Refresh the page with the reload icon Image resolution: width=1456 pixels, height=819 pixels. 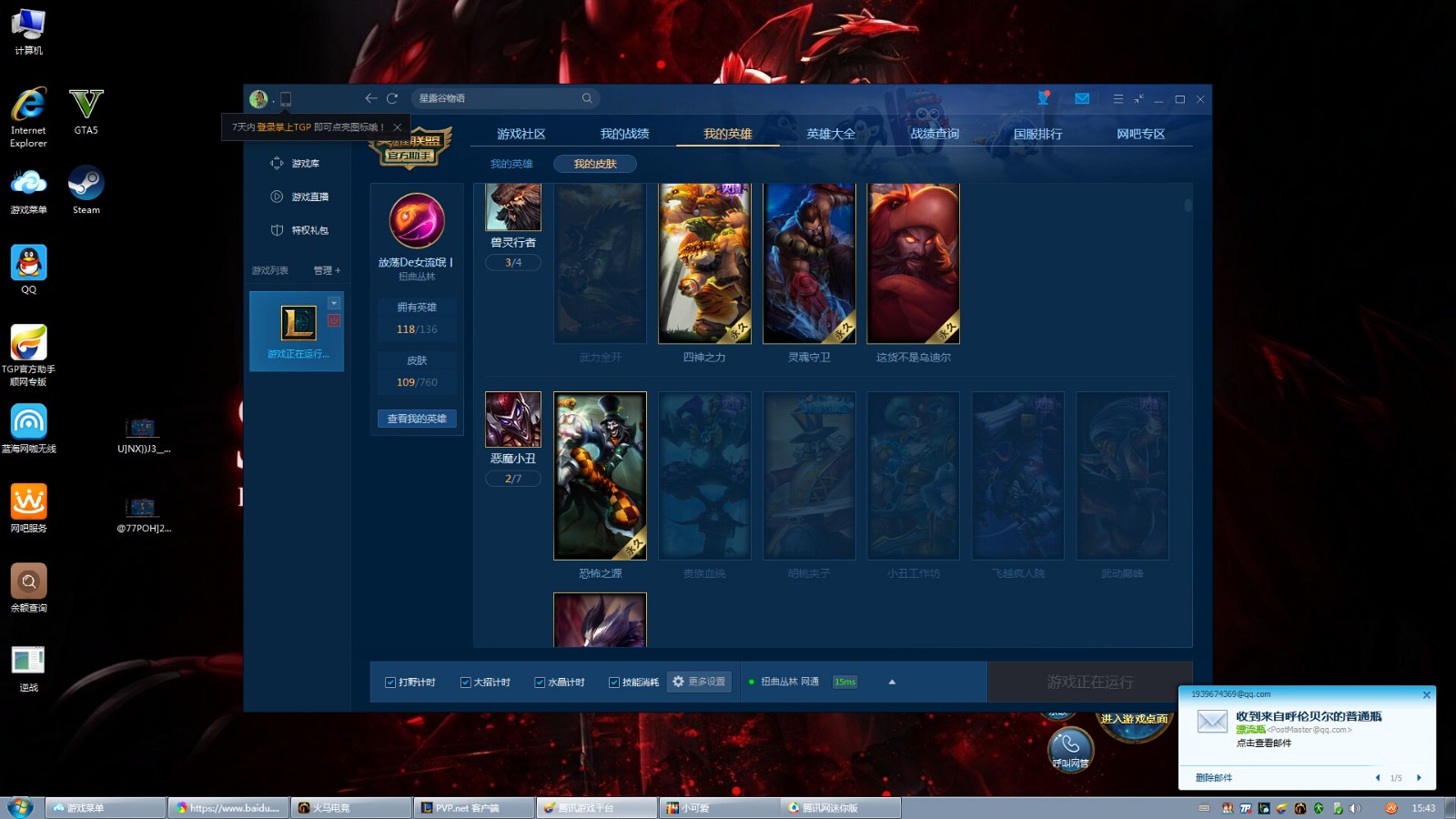[x=392, y=98]
